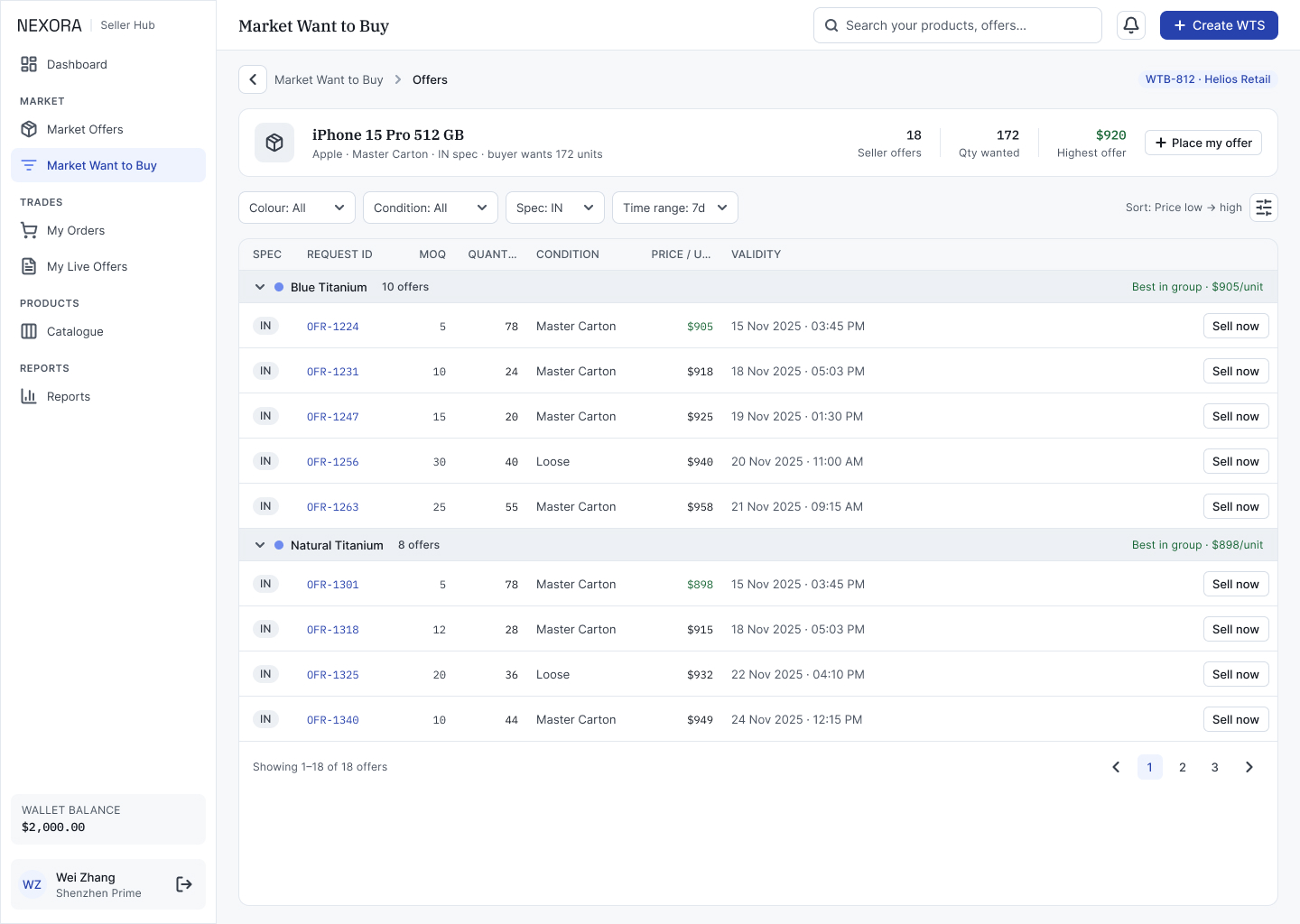Sell now on offer OFR-1256

pyautogui.click(x=1236, y=461)
